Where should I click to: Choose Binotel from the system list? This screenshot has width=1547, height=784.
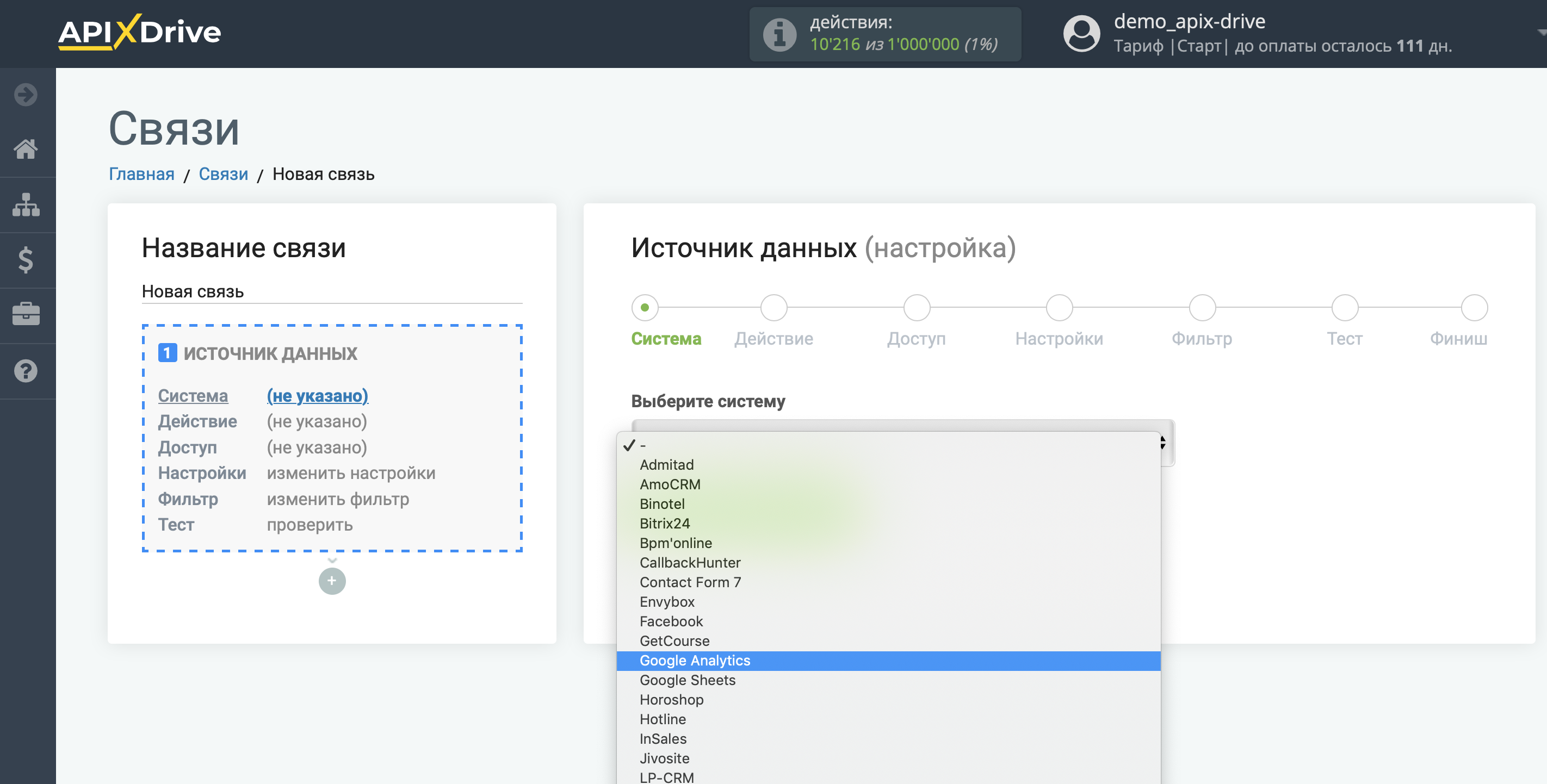[888, 504]
